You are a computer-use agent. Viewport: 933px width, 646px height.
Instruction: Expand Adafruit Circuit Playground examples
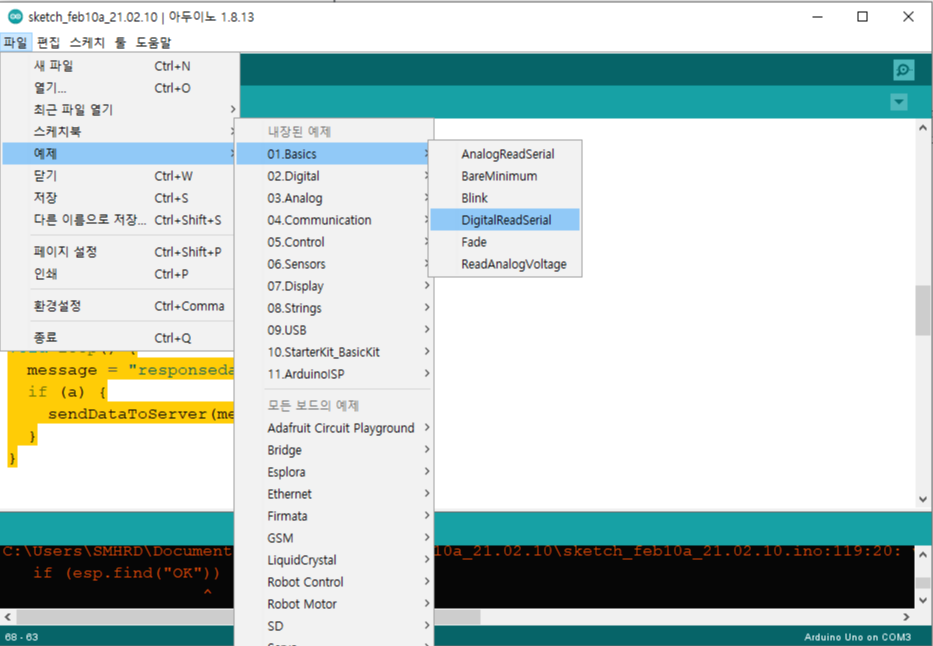tap(333, 428)
